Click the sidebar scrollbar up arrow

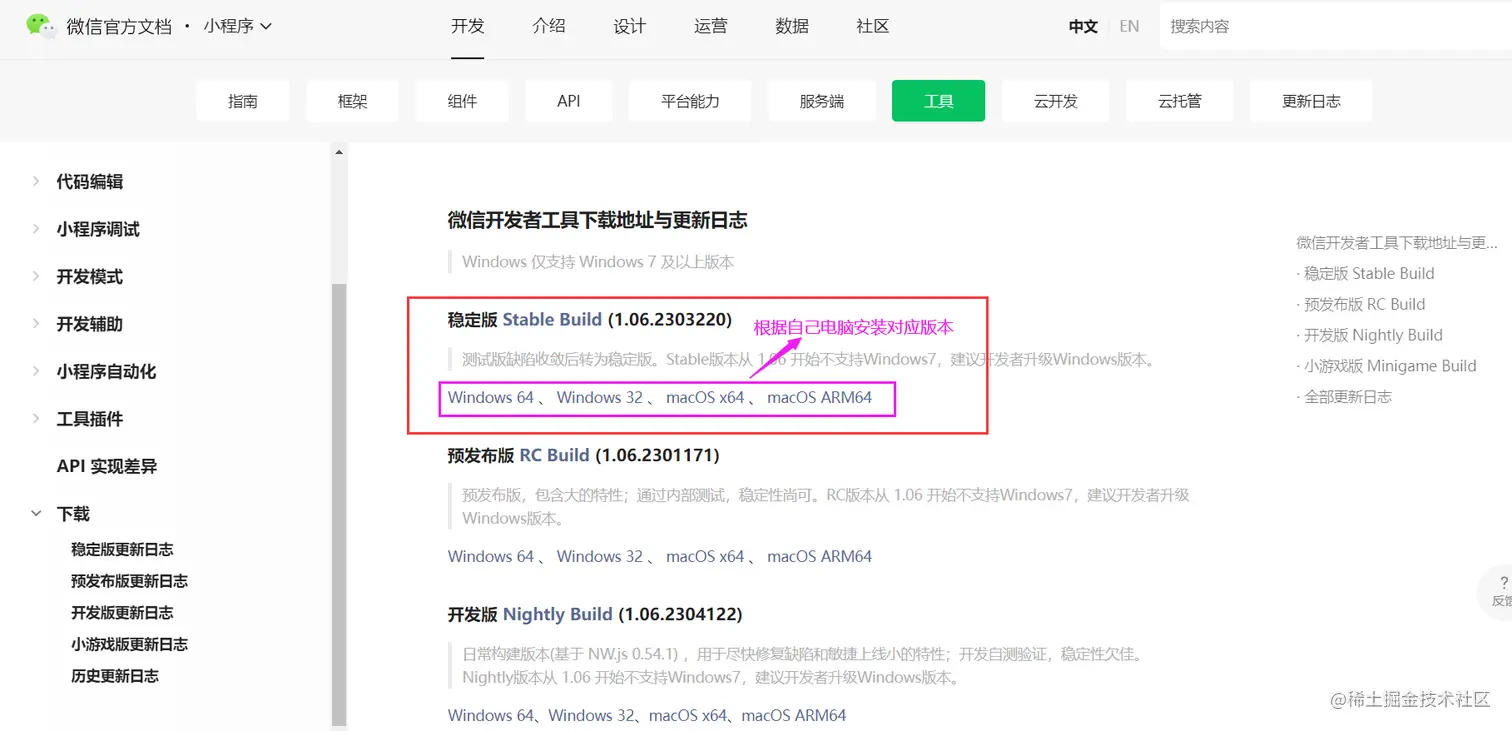[x=339, y=152]
